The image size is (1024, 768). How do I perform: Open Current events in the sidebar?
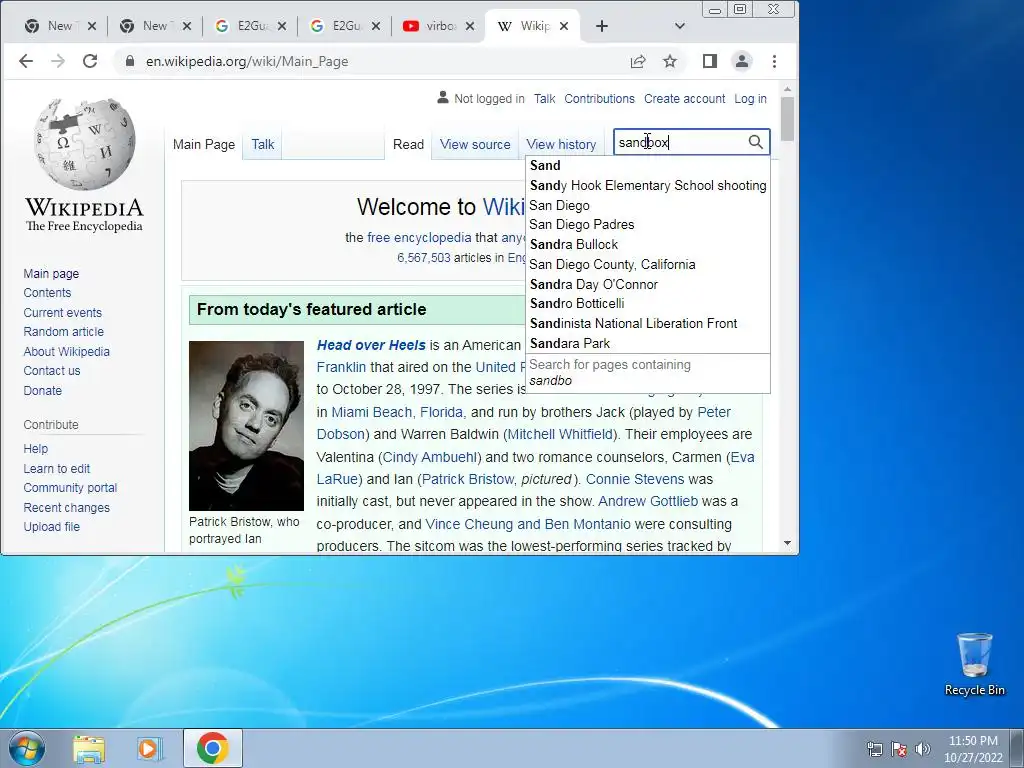click(x=63, y=312)
